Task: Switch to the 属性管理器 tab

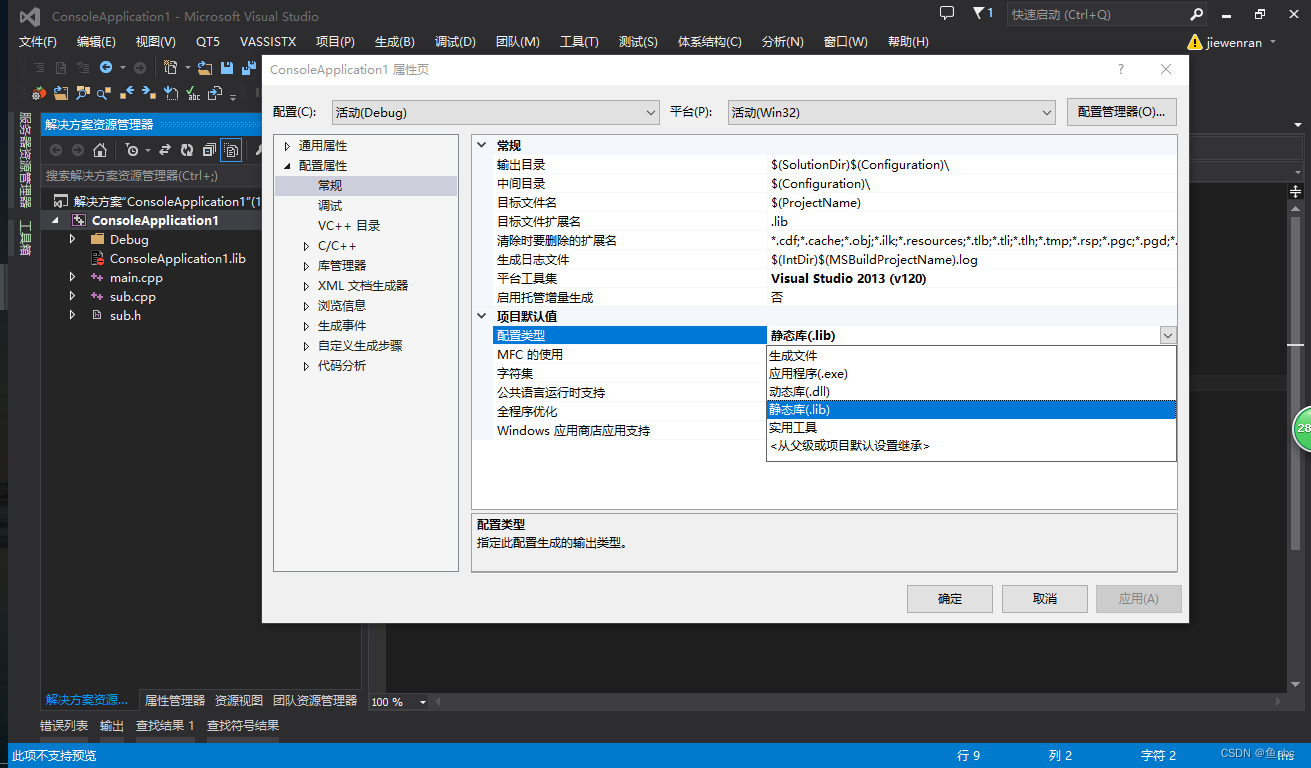Action: point(174,701)
